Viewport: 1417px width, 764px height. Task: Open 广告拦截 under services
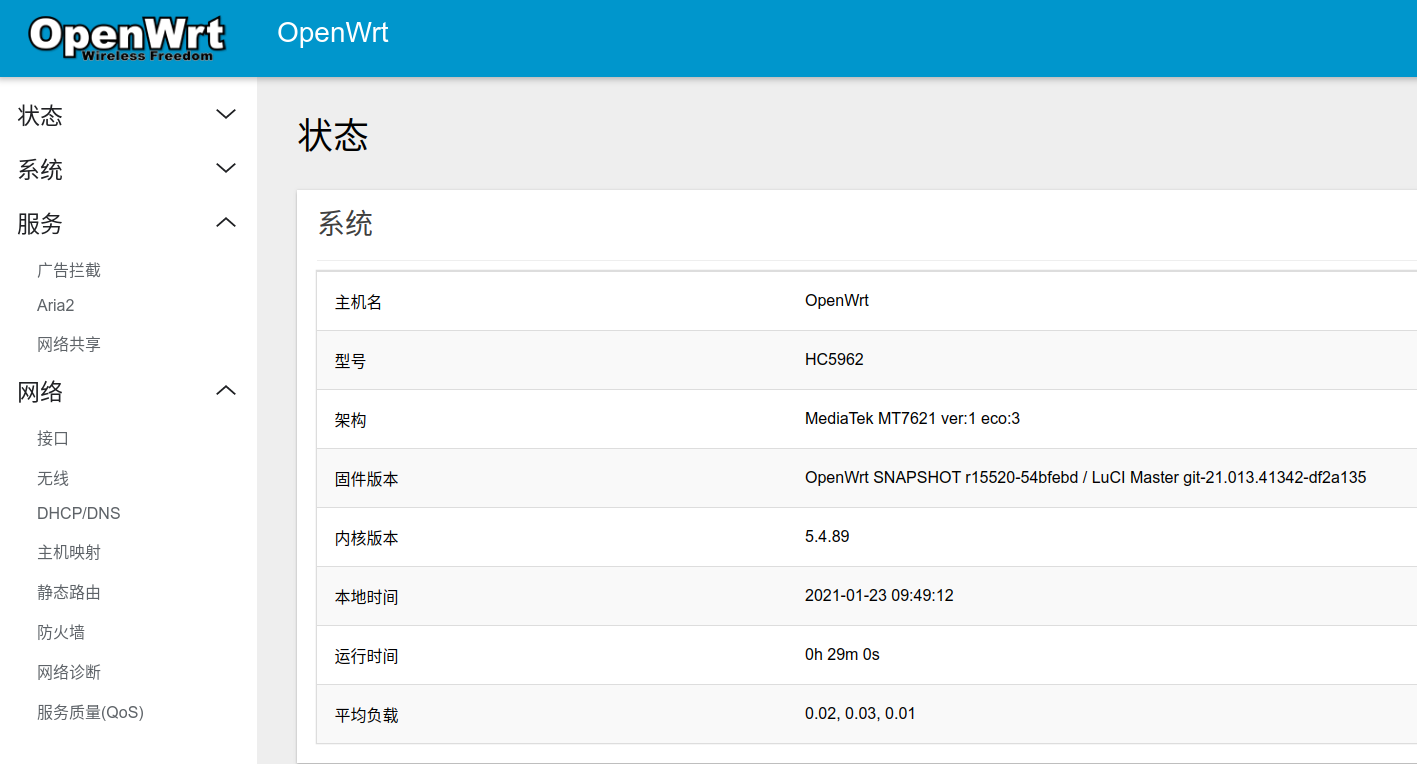click(69, 270)
